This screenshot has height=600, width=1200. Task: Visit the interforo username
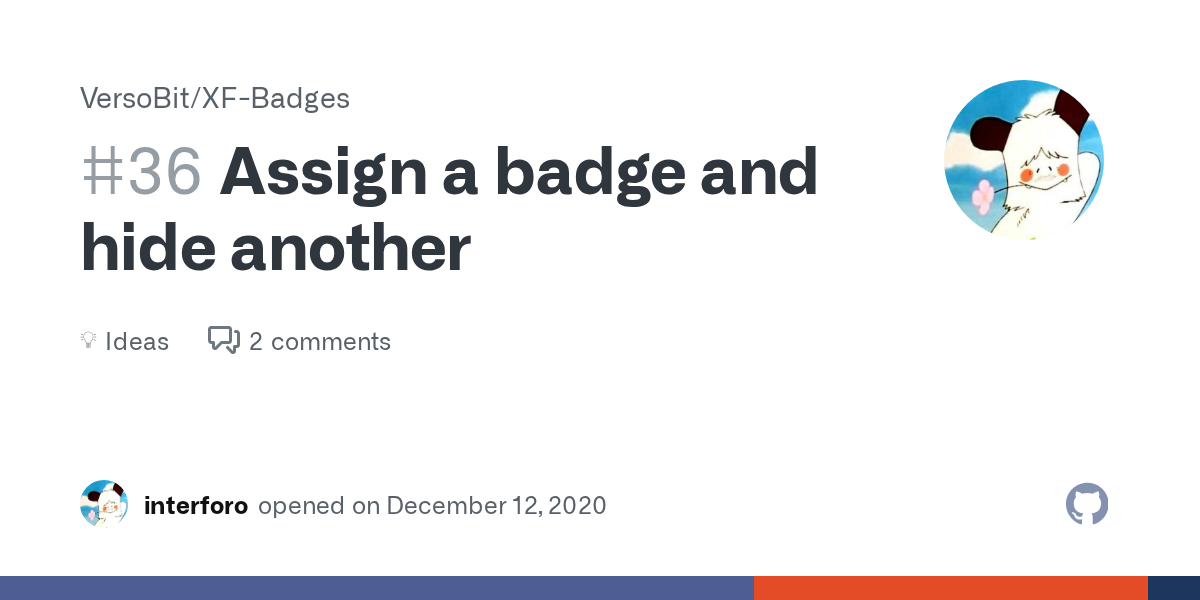(x=196, y=505)
